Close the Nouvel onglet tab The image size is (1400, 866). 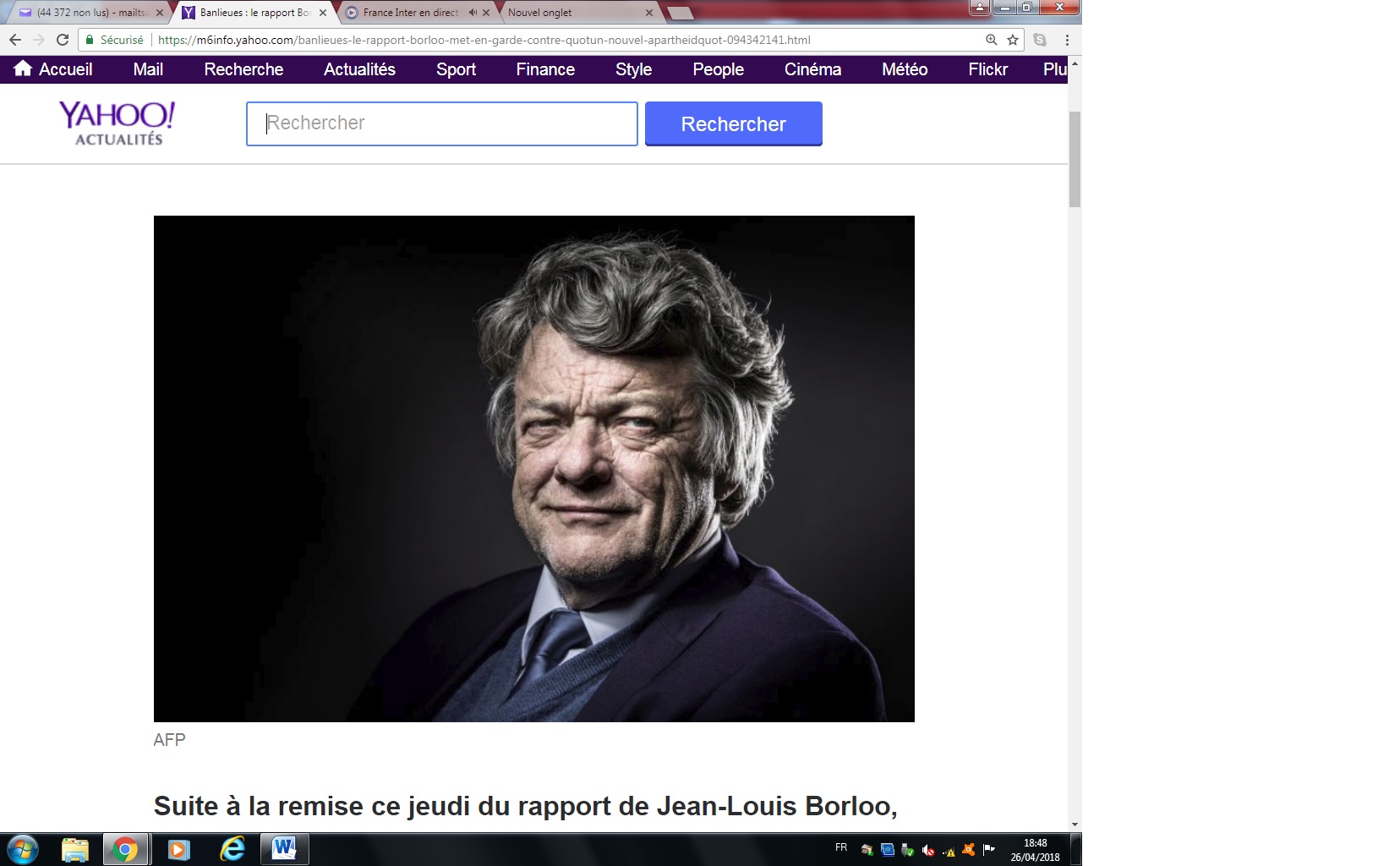649,13
